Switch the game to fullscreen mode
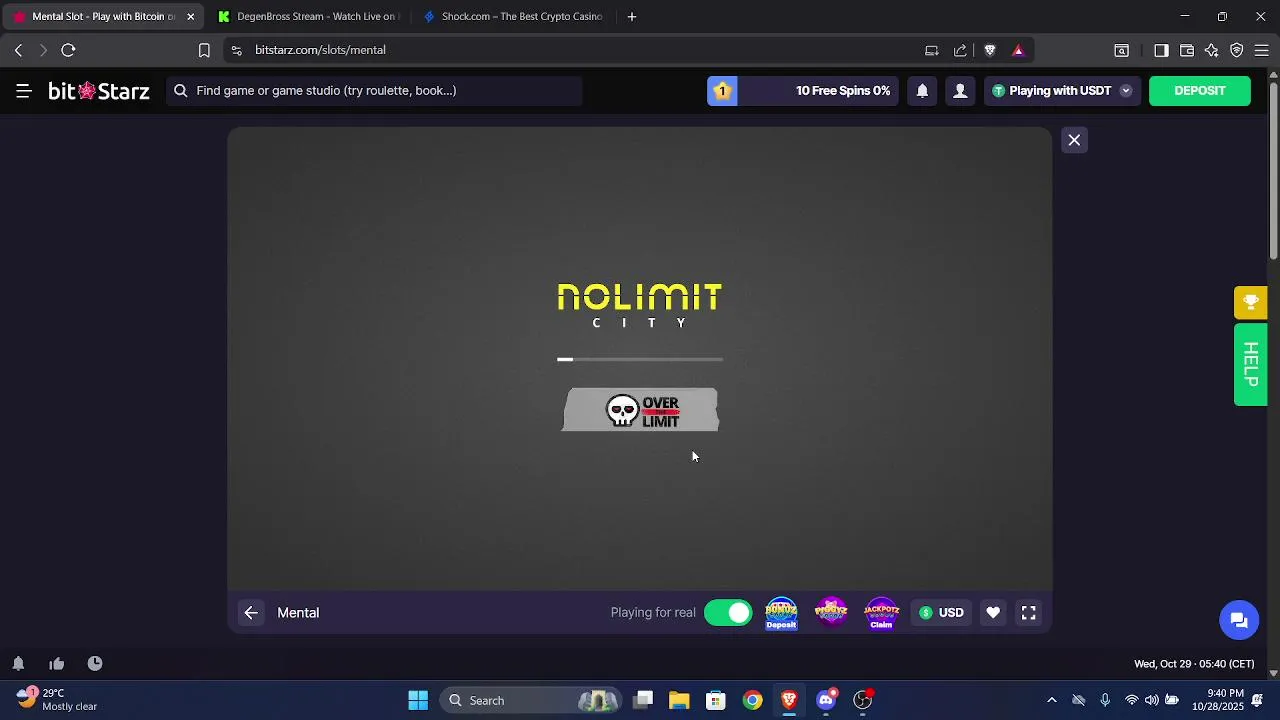Screen dimensions: 1280x720 point(1028,613)
